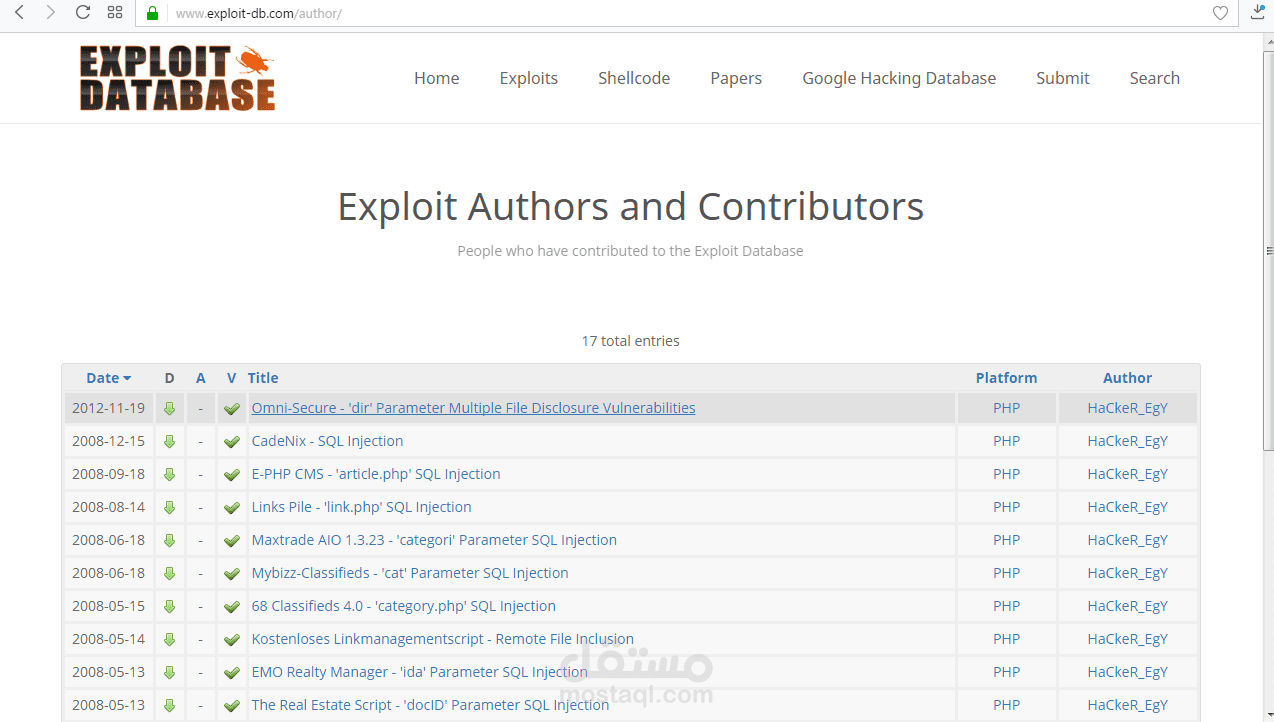Download the E-PHP CMS exploit
The width and height of the screenshot is (1274, 722).
point(169,474)
